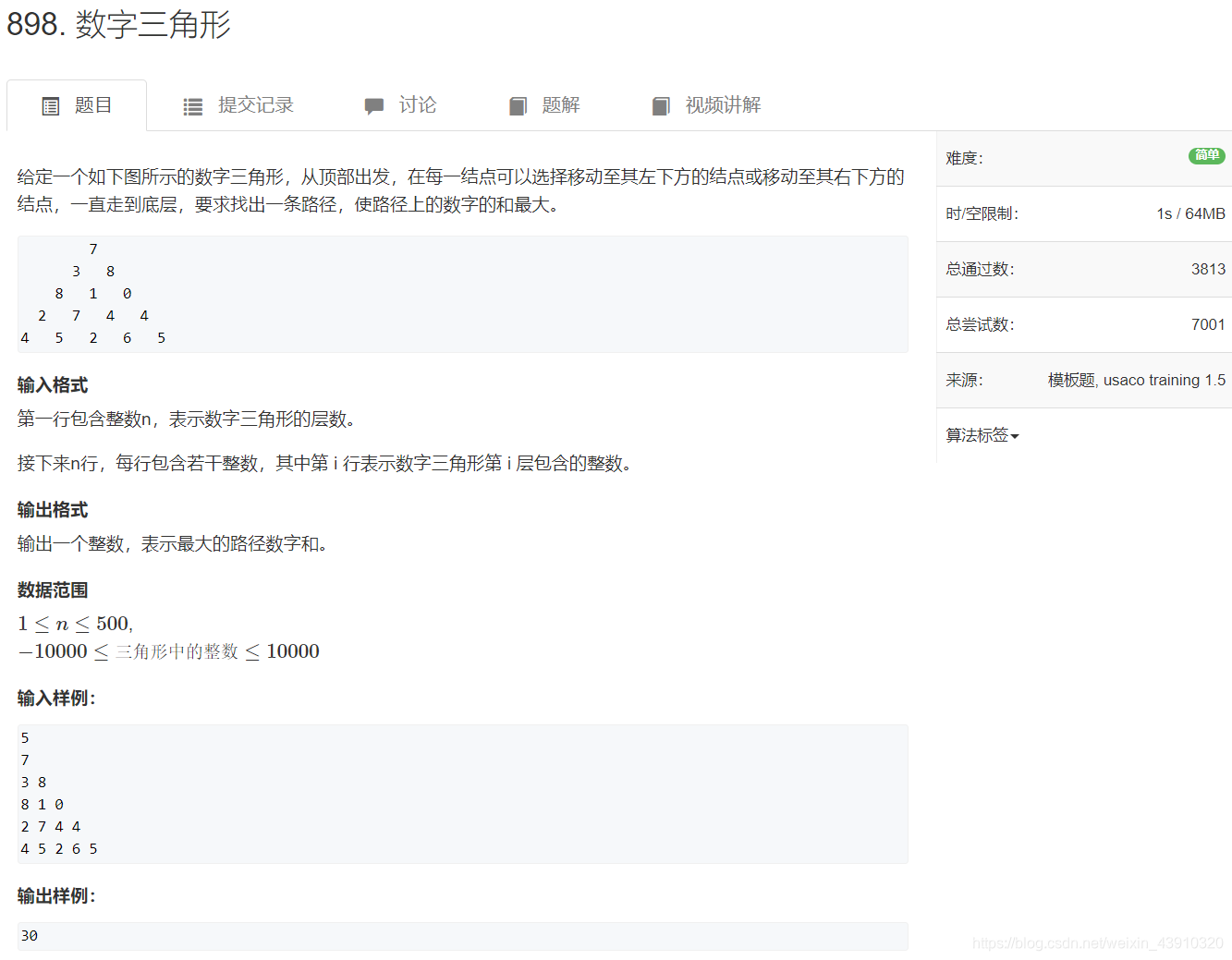This screenshot has height=960, width=1232.
Task: Click the book icon beside 视频讲解
Action: pos(661,105)
